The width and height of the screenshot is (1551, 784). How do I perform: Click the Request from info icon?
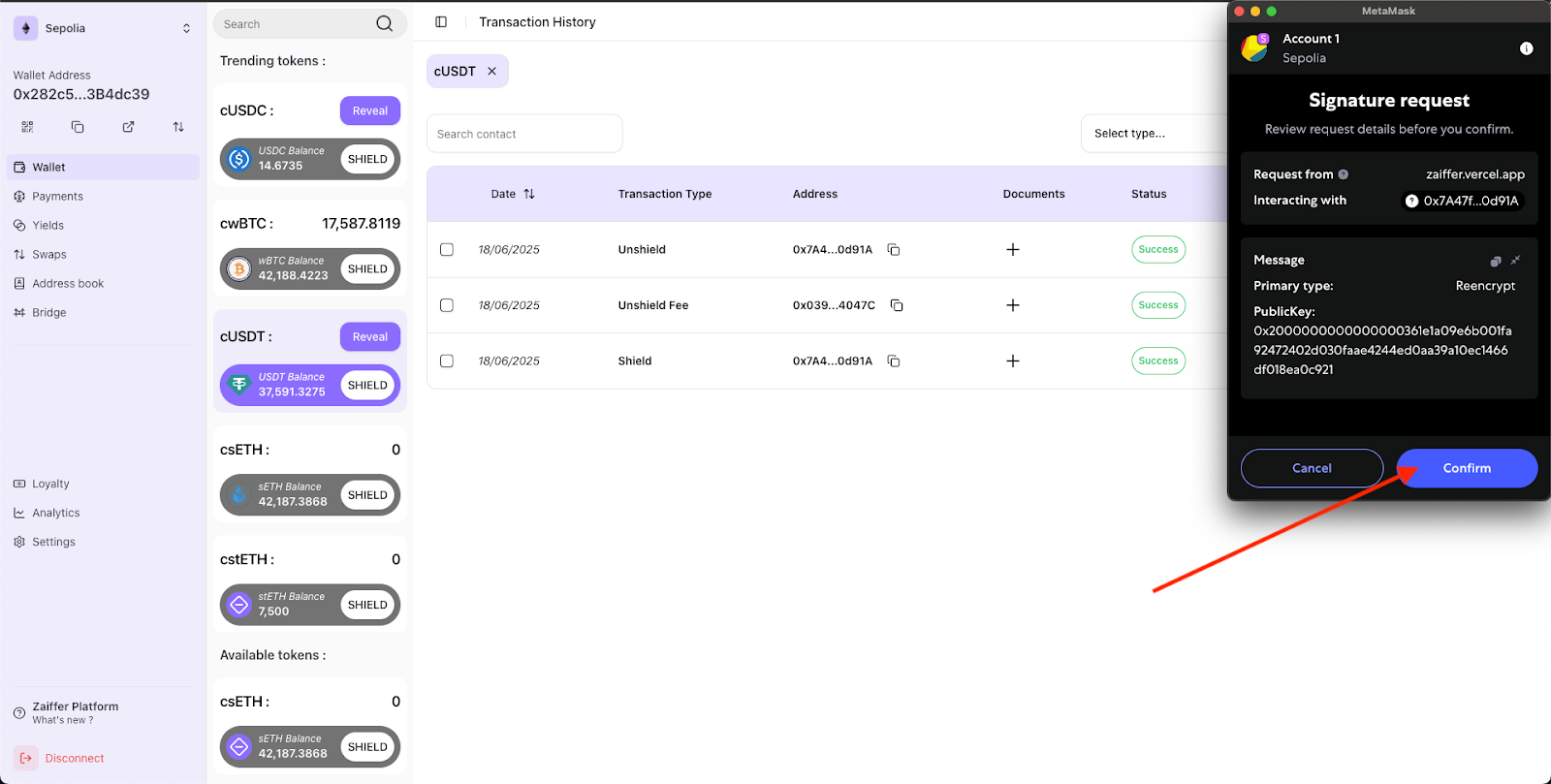pos(1344,174)
